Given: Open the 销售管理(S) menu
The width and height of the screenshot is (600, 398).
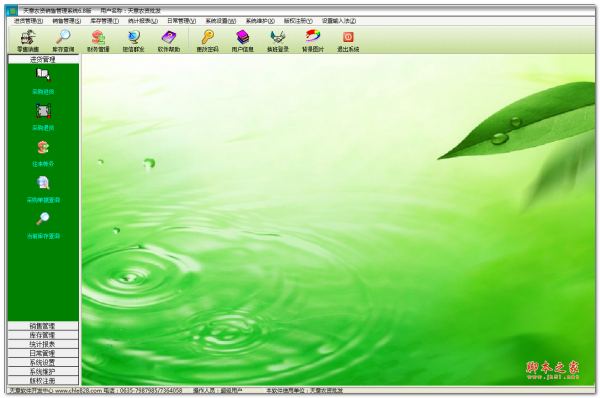Looking at the screenshot, I should [67, 21].
